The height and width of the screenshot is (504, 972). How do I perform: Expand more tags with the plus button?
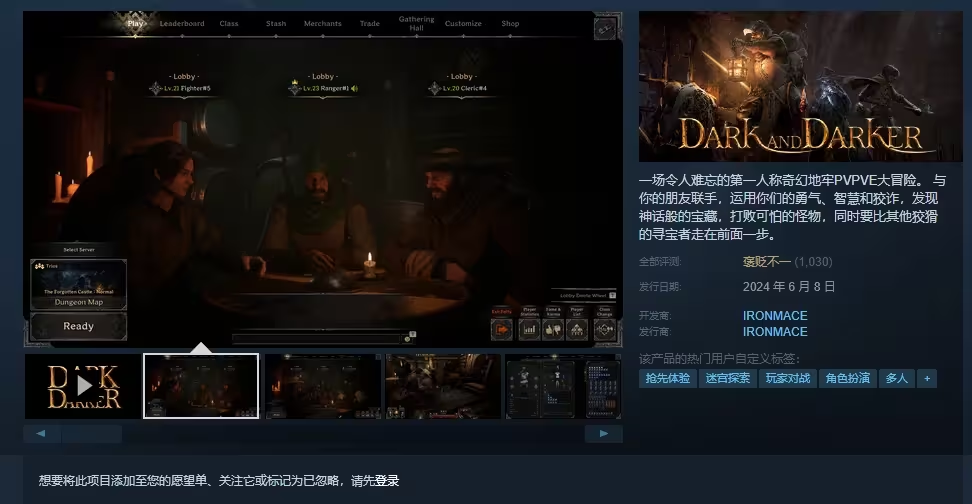(x=927, y=378)
